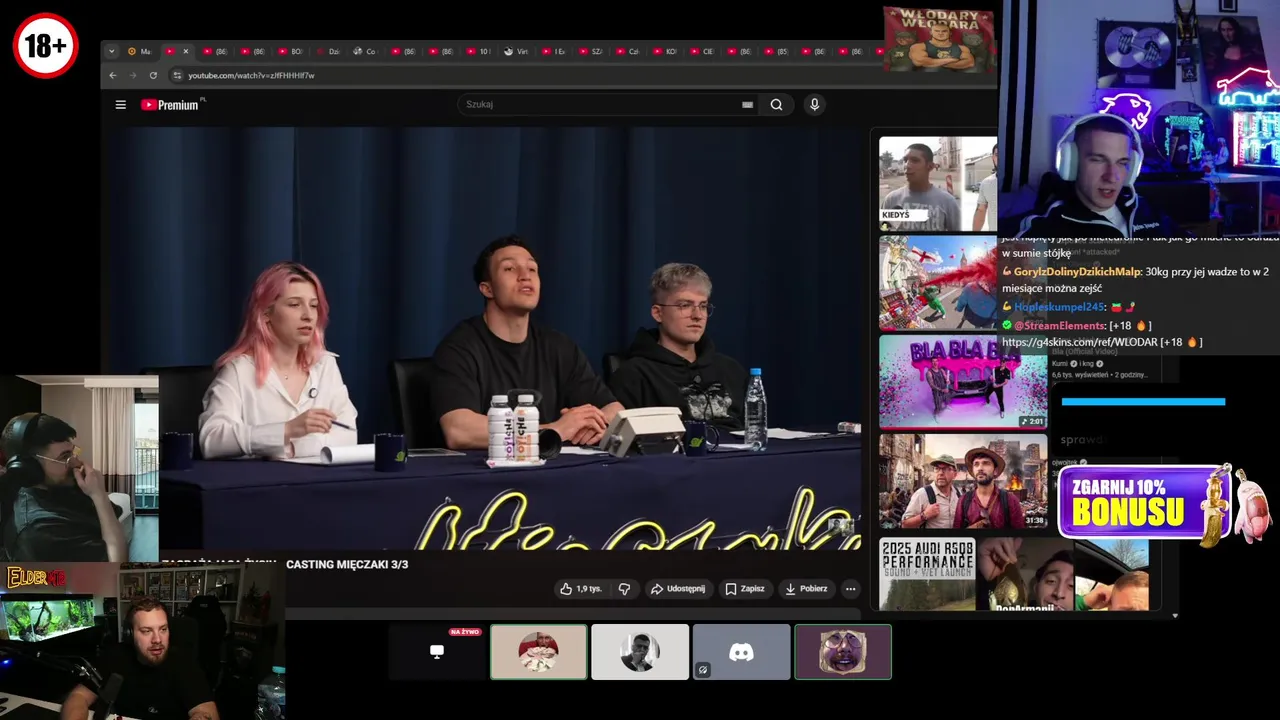Screen dimensions: 1280x720
Task: Switch to the 'Co' browser tab
Action: 365,51
